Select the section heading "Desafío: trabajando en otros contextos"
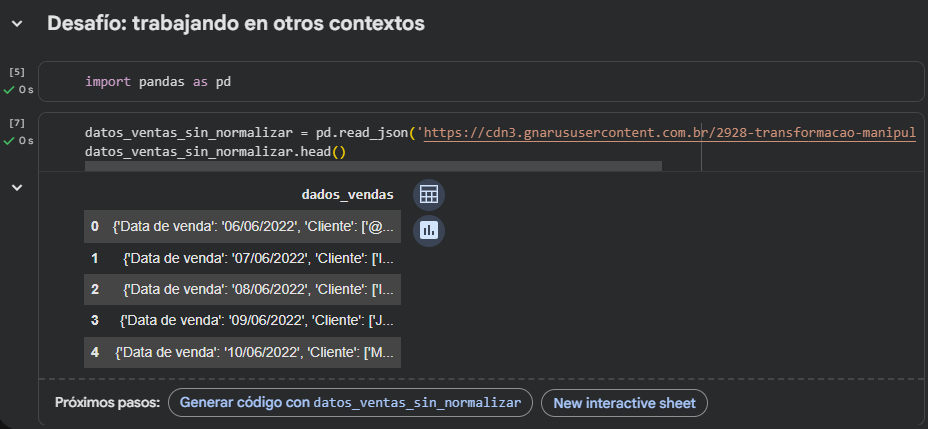The width and height of the screenshot is (928, 429). click(x=236, y=24)
